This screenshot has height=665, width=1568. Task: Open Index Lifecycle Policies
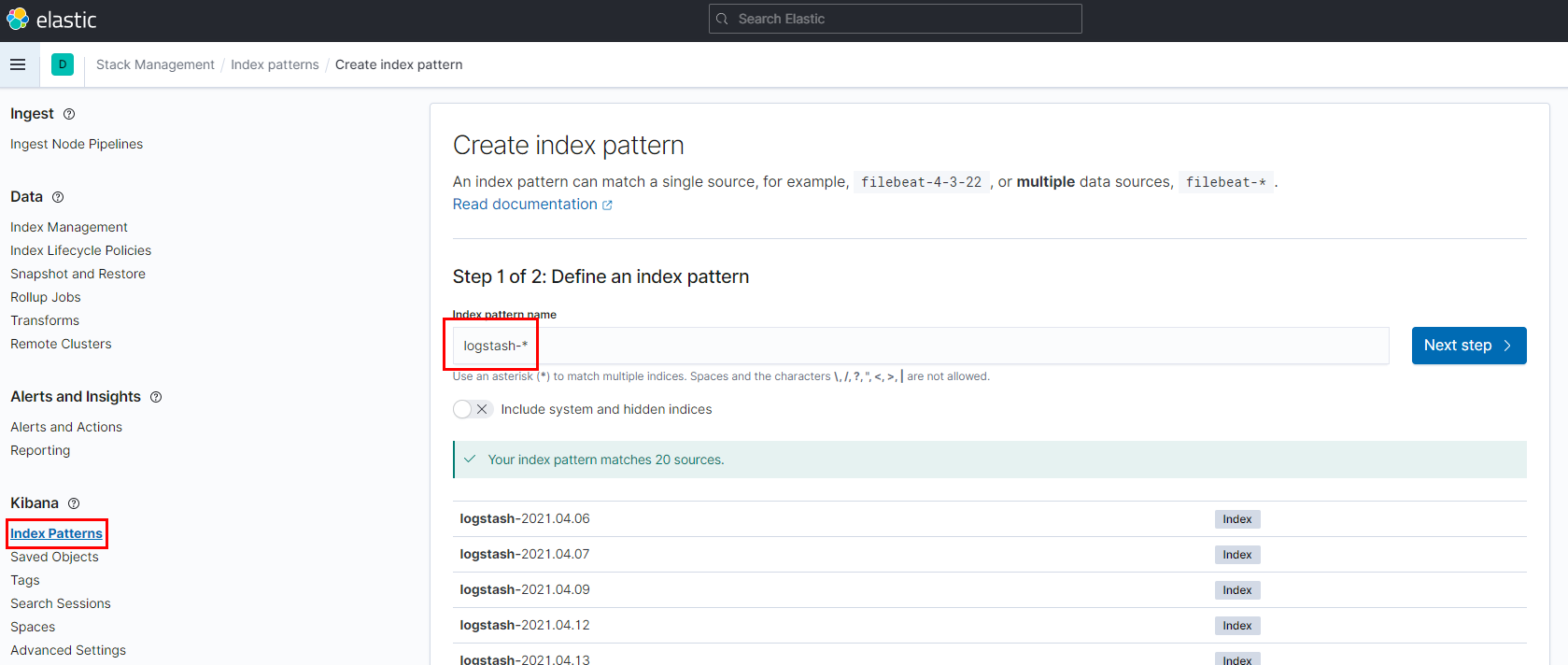[x=80, y=250]
